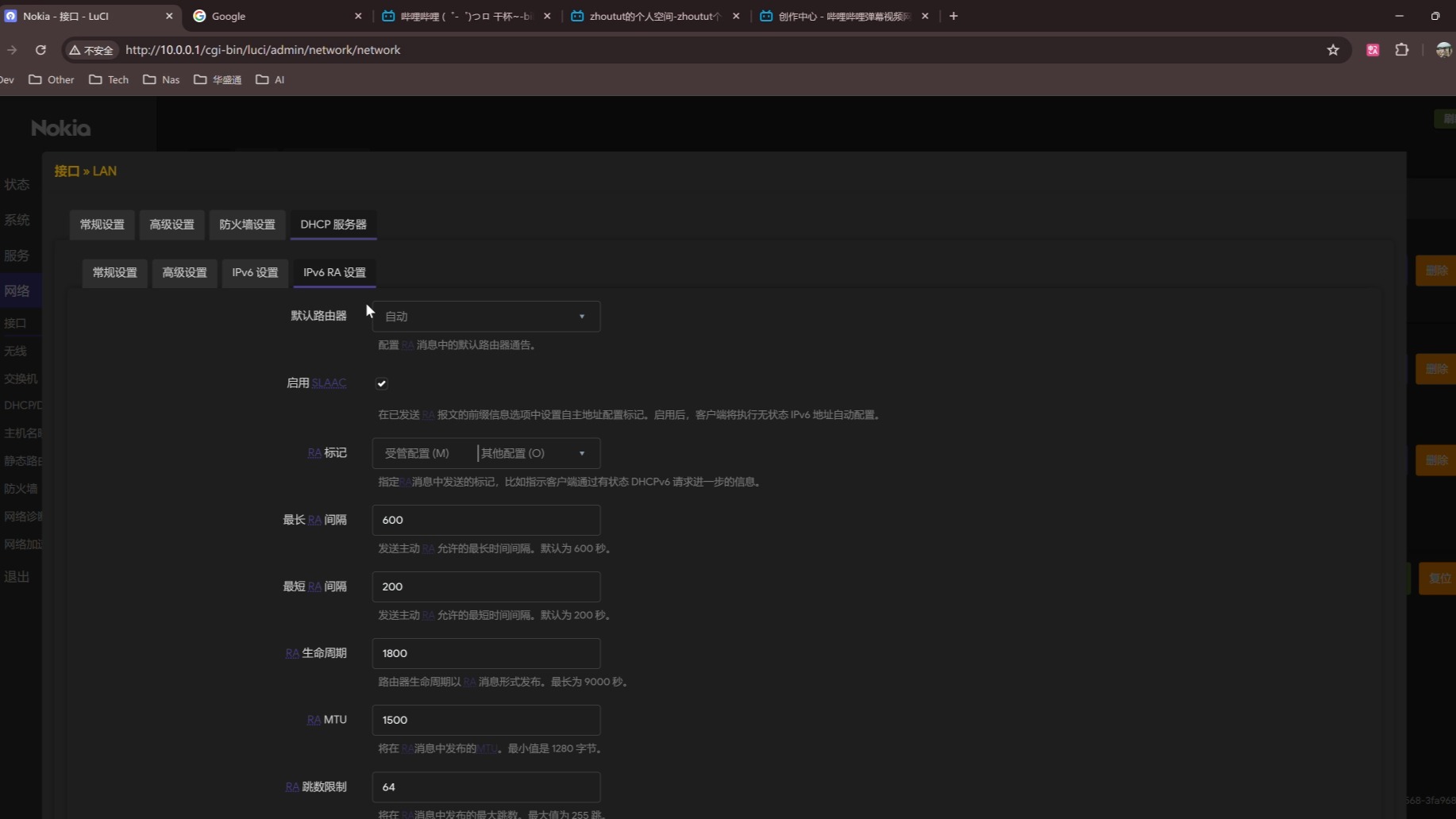Select the top-level 常规设置 tab
The height and width of the screenshot is (819, 1456).
pyautogui.click(x=102, y=225)
